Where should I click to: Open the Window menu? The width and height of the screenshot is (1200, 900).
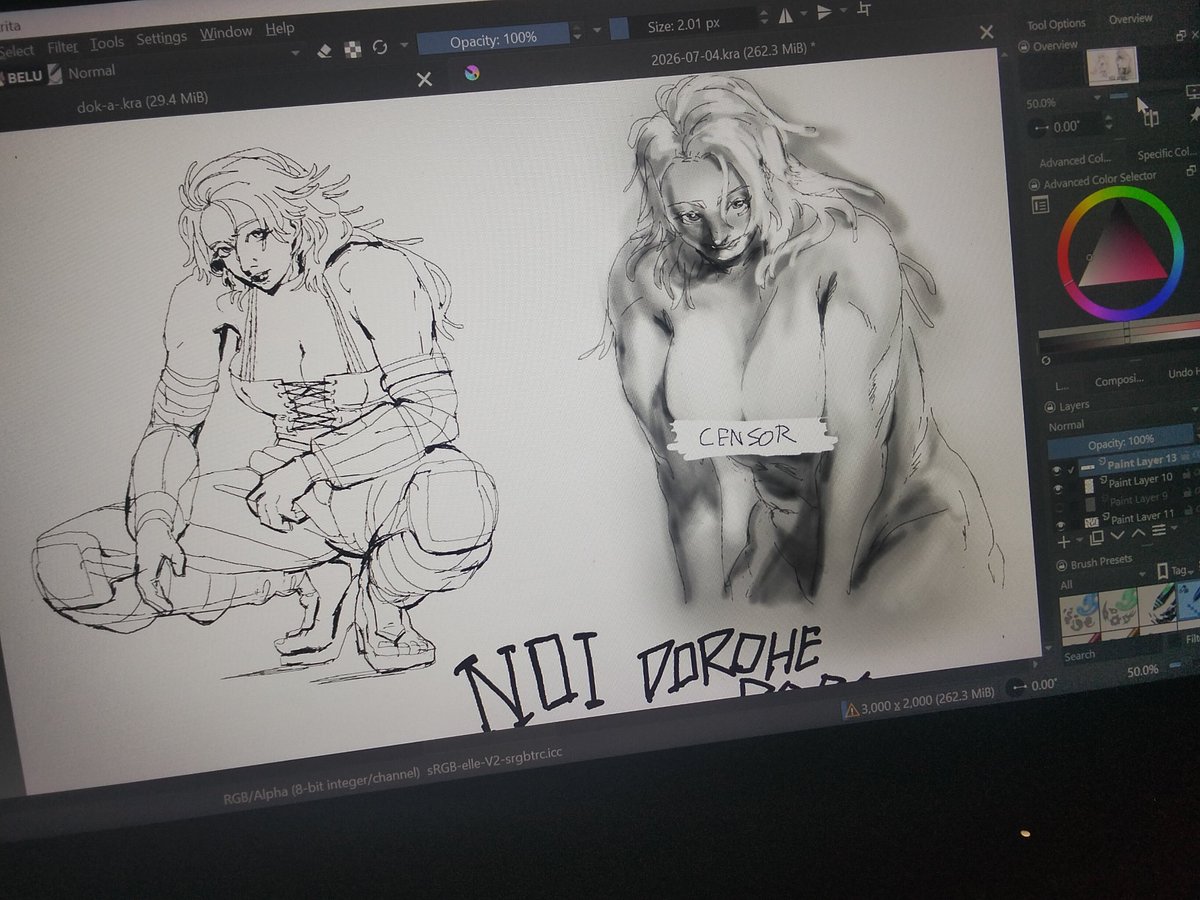click(225, 33)
